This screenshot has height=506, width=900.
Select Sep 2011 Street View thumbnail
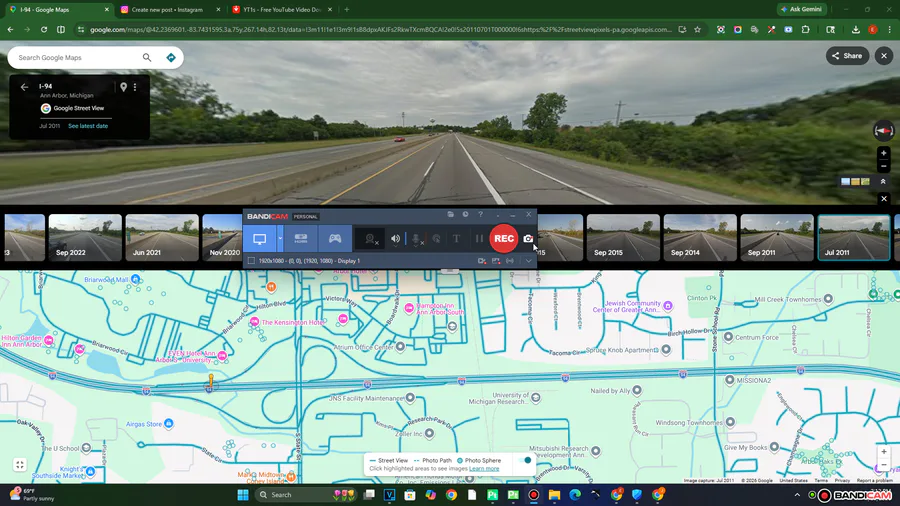click(777, 237)
